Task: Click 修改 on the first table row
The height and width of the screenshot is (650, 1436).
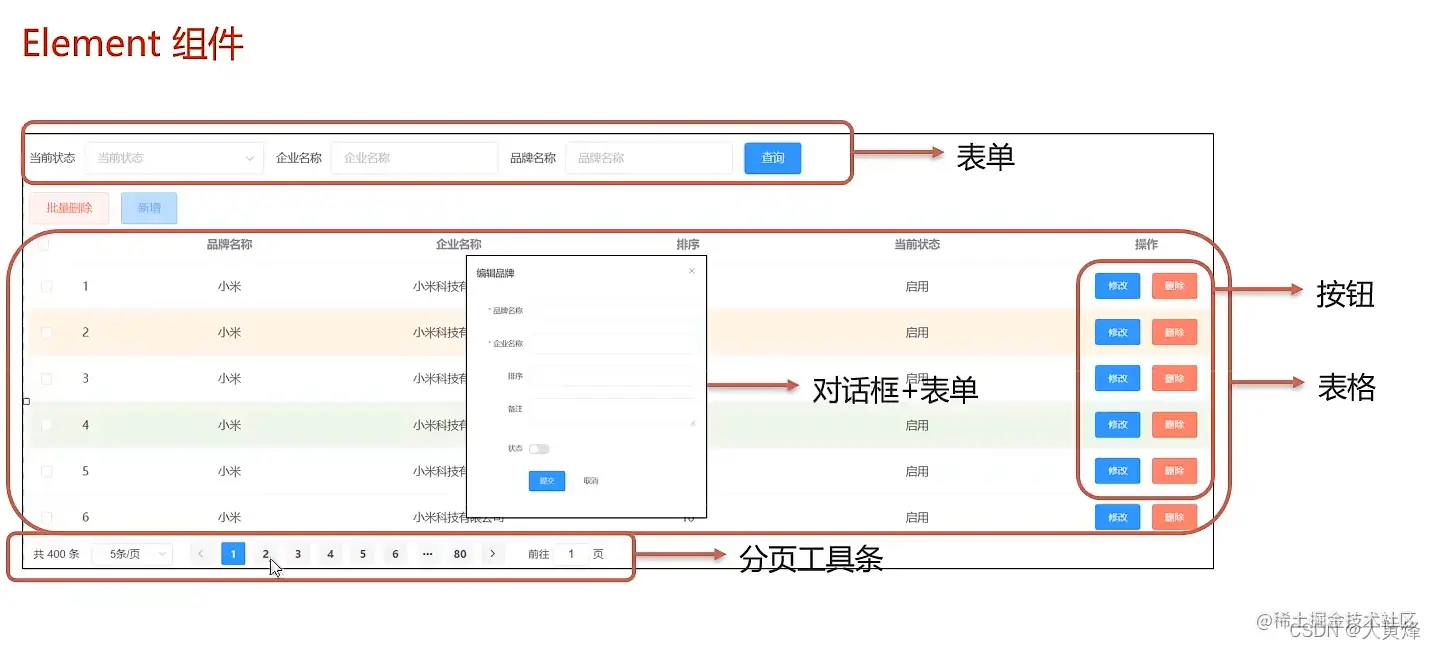Action: pyautogui.click(x=1116, y=285)
